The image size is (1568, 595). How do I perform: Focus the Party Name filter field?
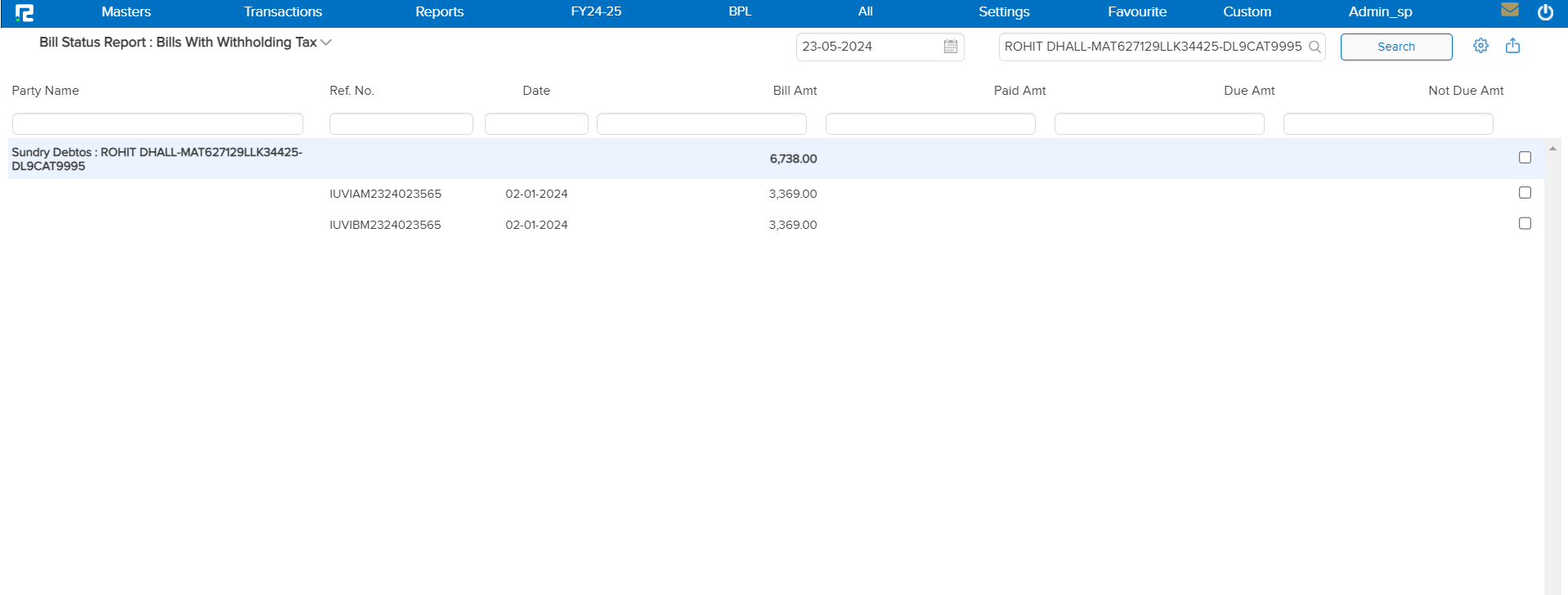click(x=157, y=123)
